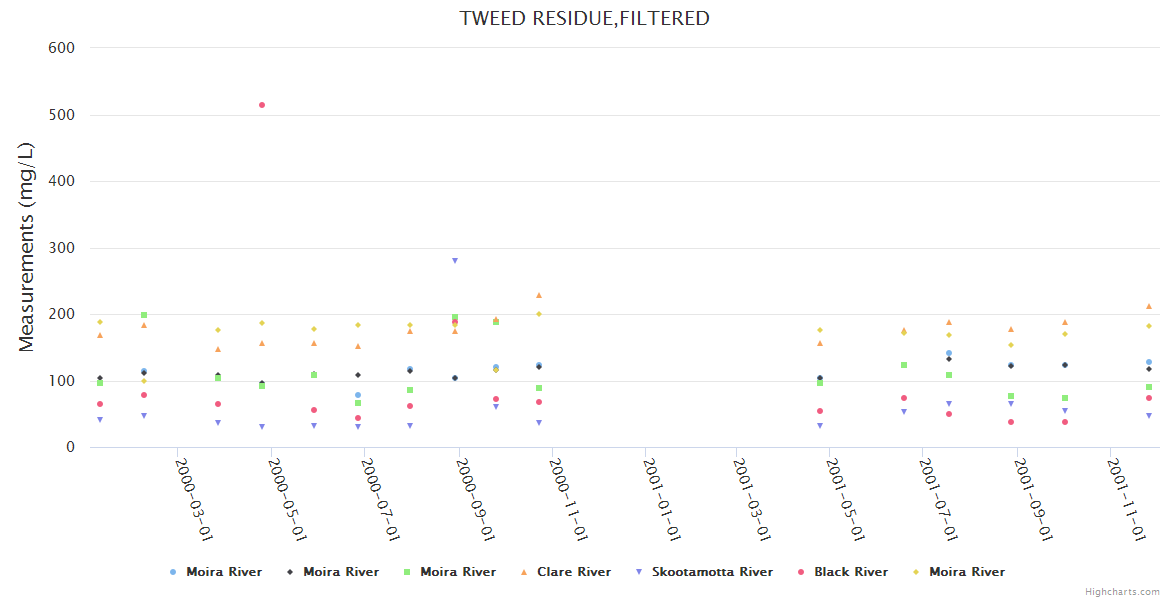
Task: Click the 300 y-axis tick label
Action: 62,248
